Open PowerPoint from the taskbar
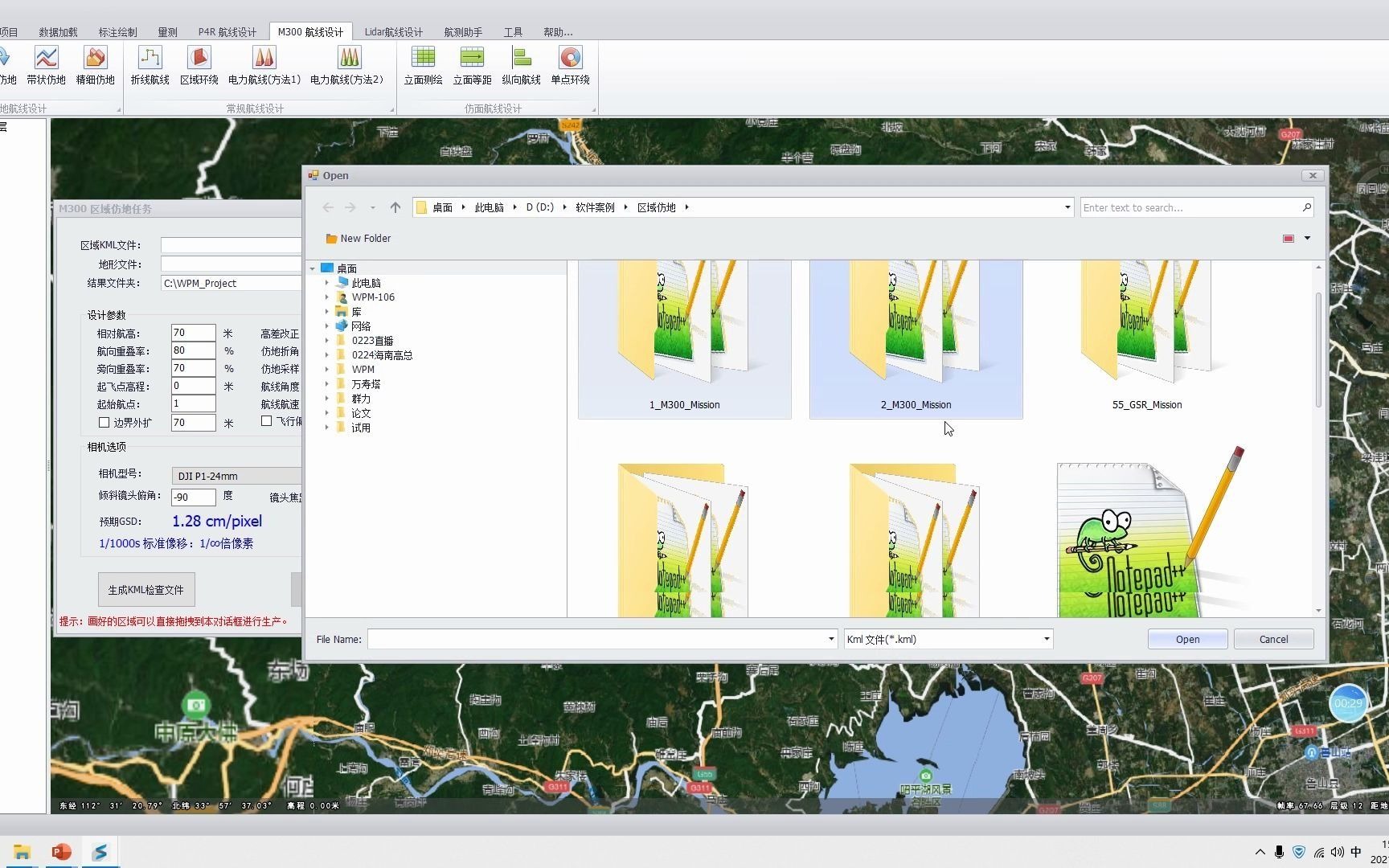 [x=61, y=852]
